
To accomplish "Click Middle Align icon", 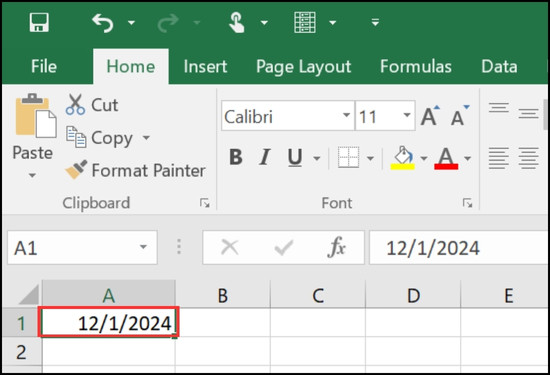I will pos(528,113).
